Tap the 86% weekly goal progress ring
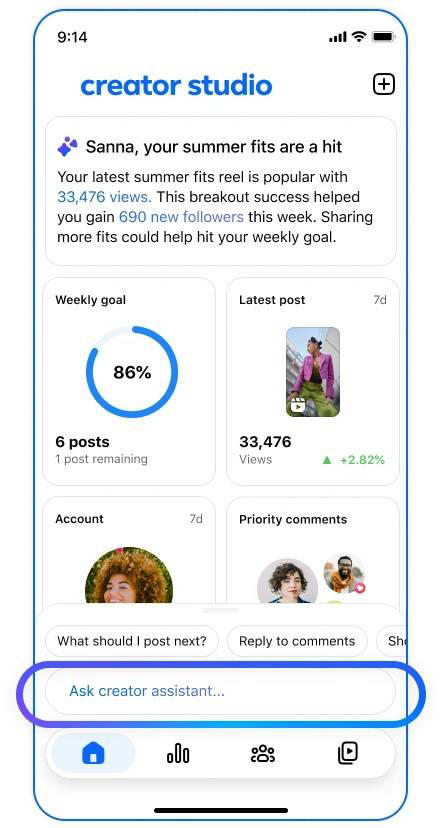 pos(132,373)
